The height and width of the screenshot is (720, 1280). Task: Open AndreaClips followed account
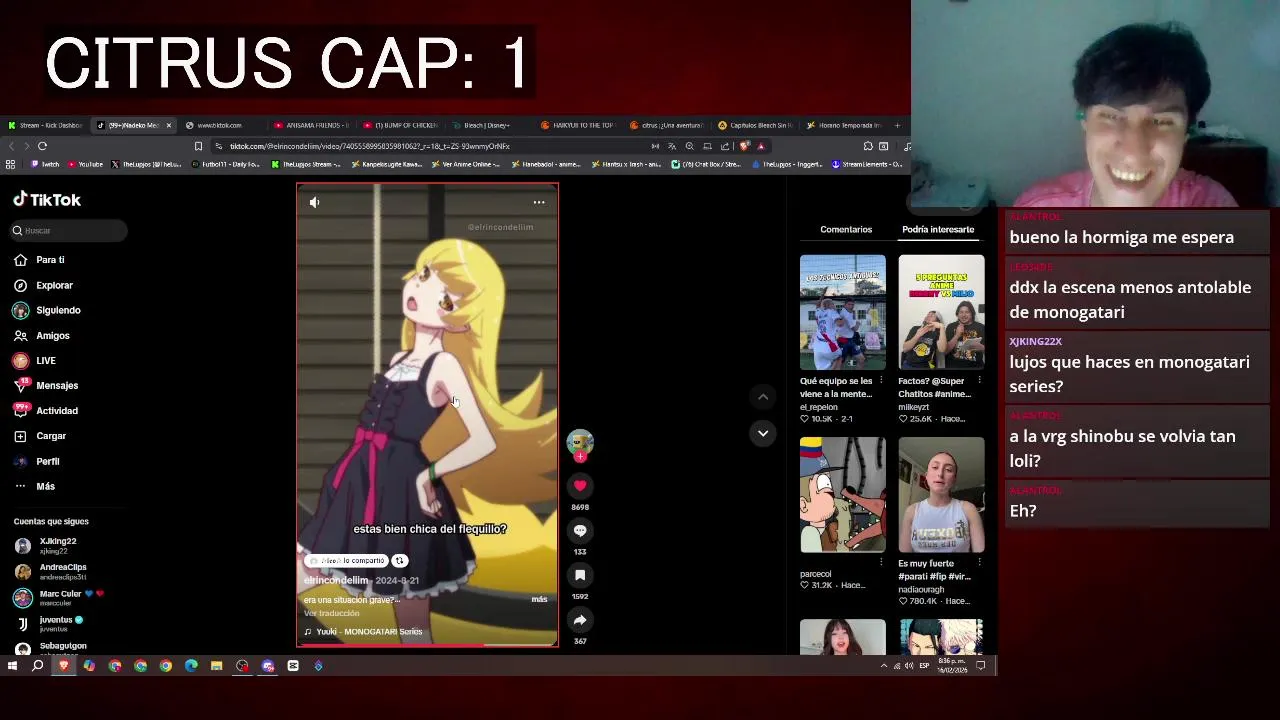(x=64, y=571)
